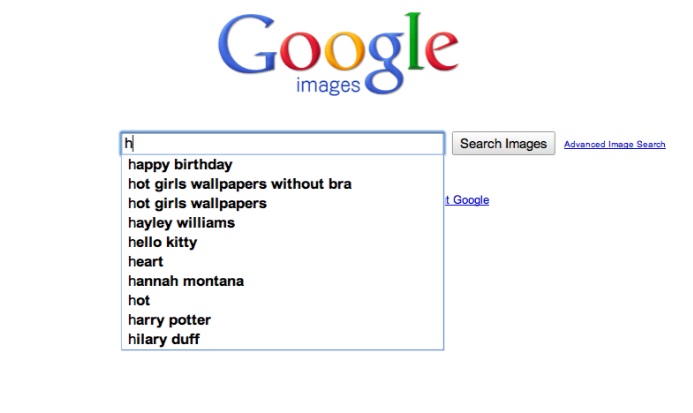Click the red letter 'e' in Google logo
Screen dimensions: 693x413
click(439, 57)
